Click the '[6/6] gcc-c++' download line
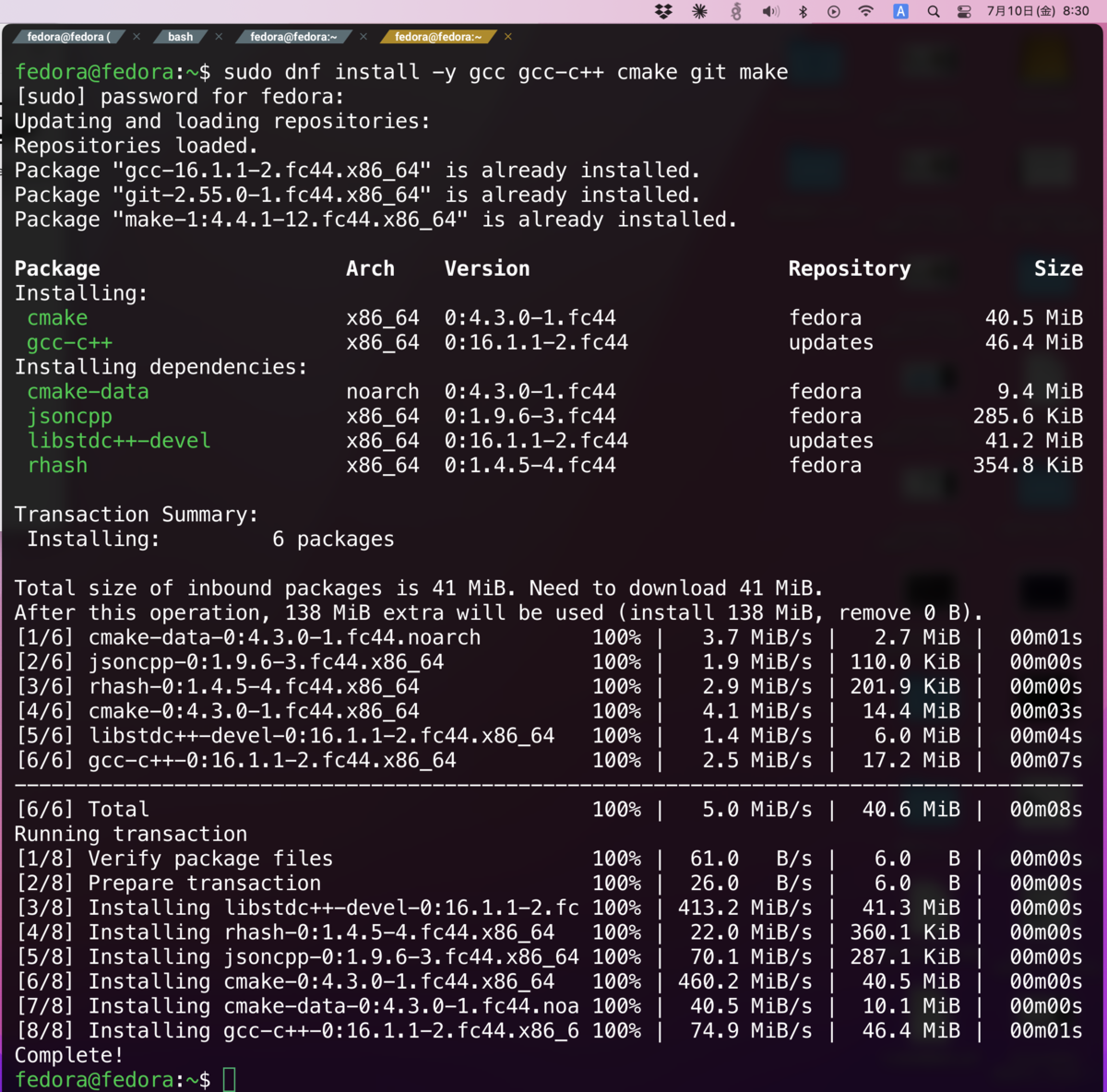 pyautogui.click(x=549, y=761)
